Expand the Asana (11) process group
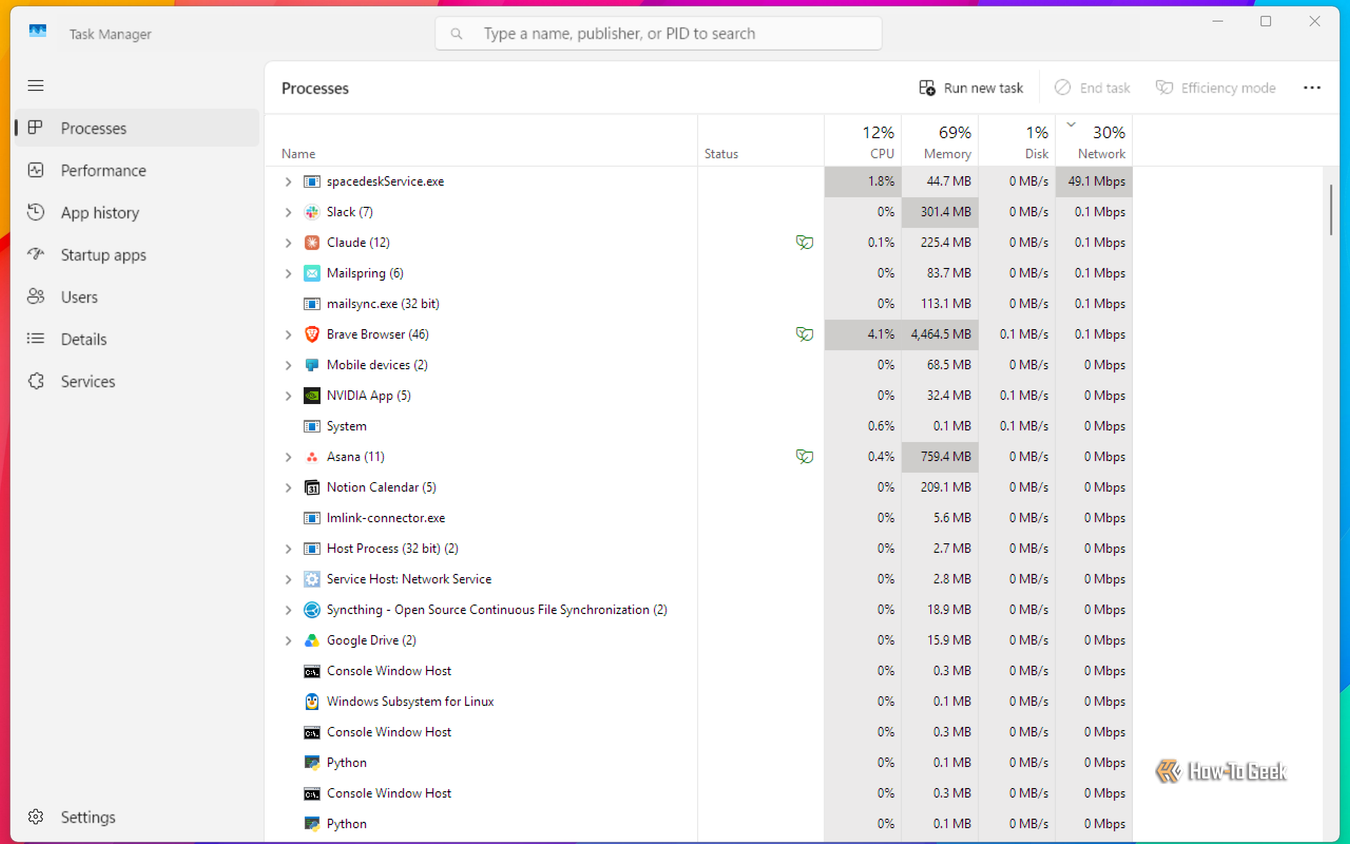The width and height of the screenshot is (1350, 844). click(288, 457)
